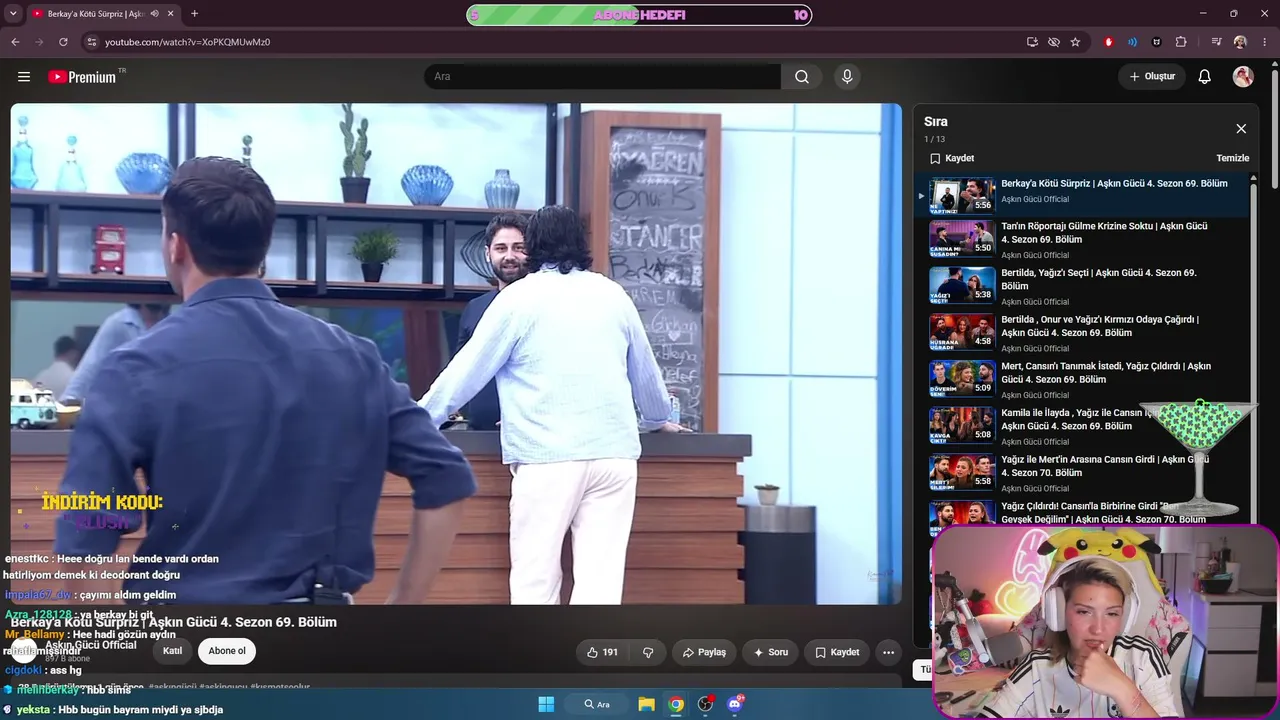Open the Chrome media controls icon

click(x=1216, y=42)
